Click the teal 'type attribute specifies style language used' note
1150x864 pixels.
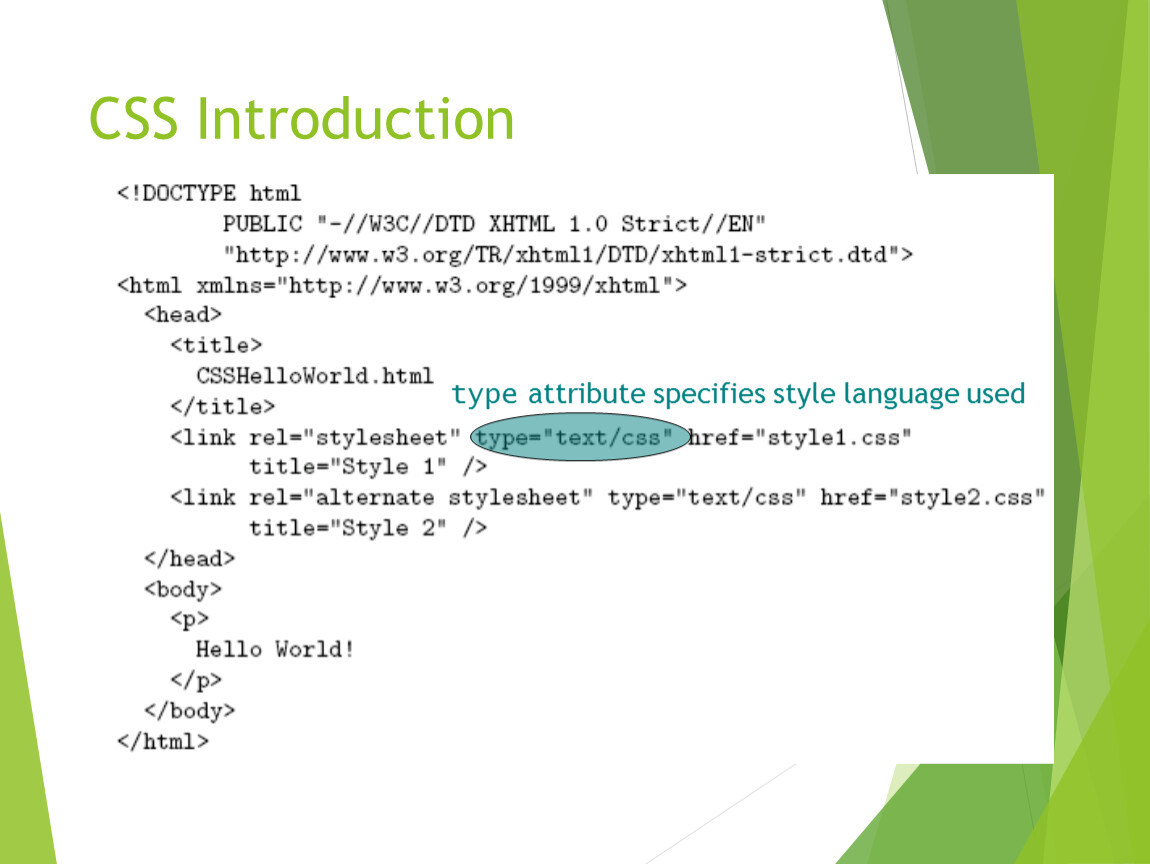738,394
